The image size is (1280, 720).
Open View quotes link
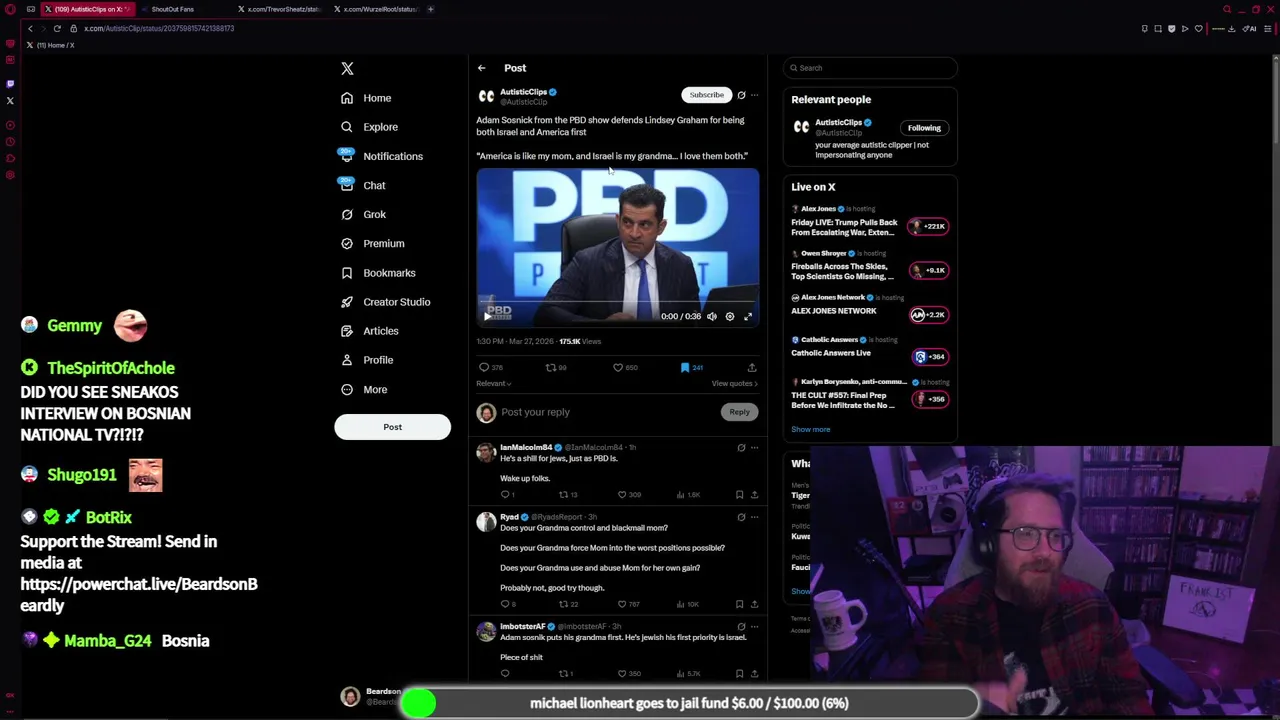coord(734,384)
